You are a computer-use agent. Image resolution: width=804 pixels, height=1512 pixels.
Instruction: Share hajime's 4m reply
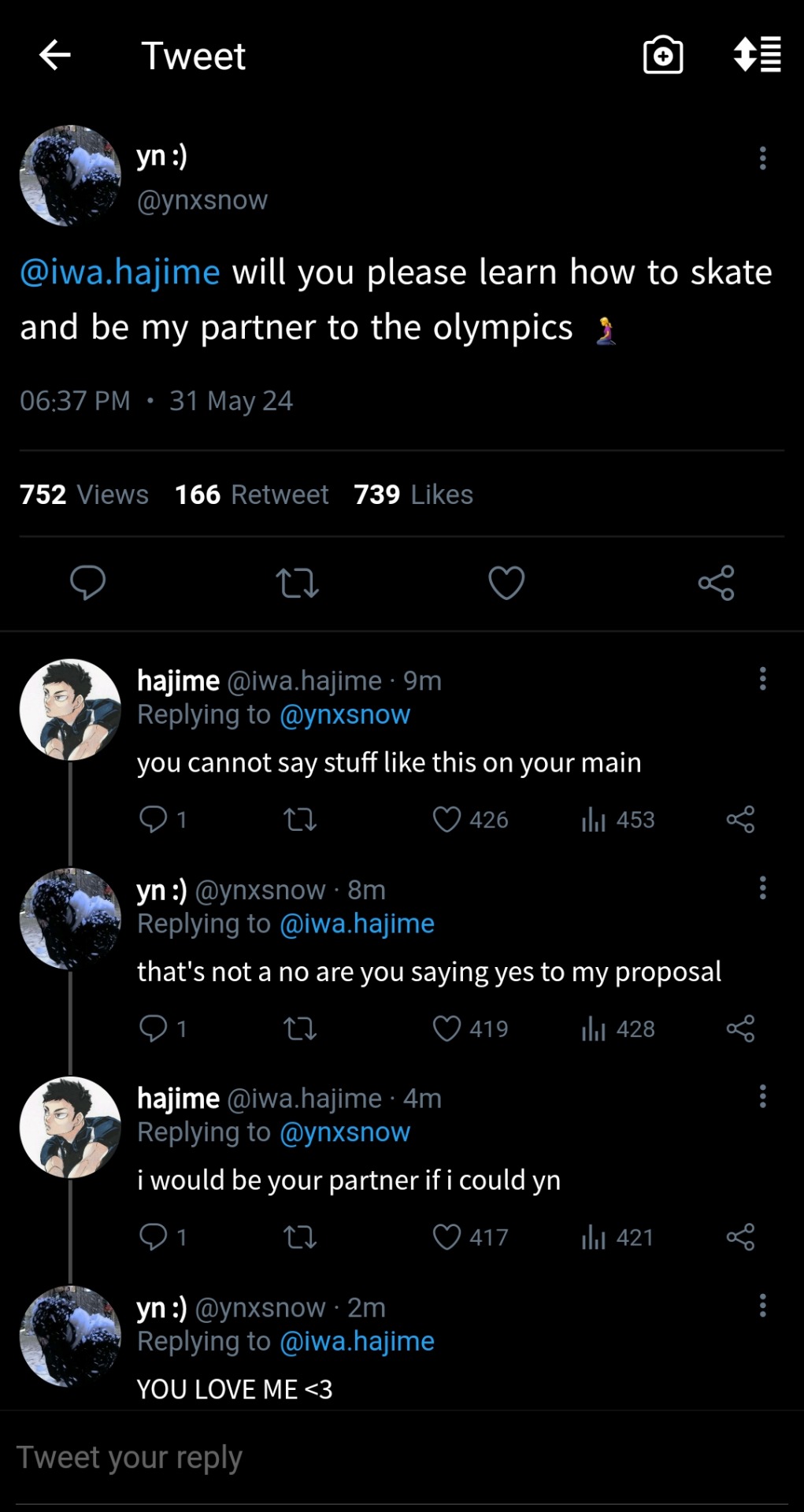(x=740, y=1237)
